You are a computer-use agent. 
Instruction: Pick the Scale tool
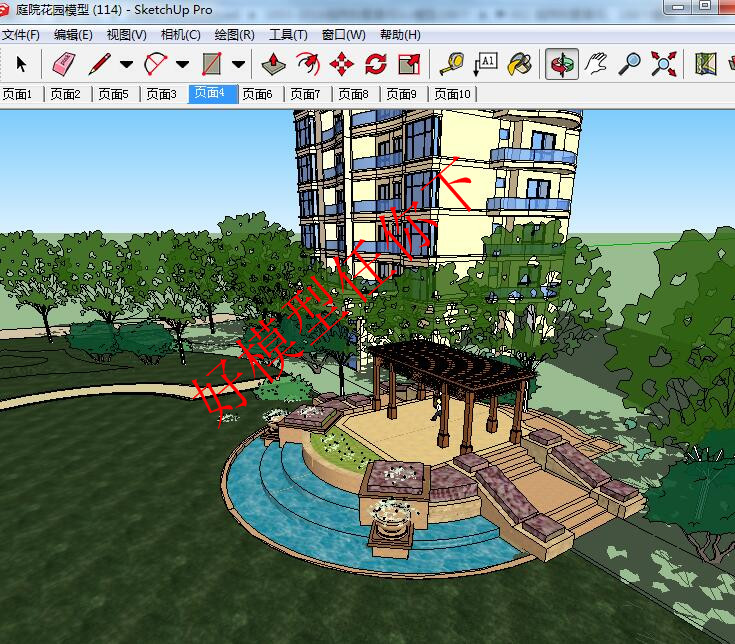click(x=409, y=64)
